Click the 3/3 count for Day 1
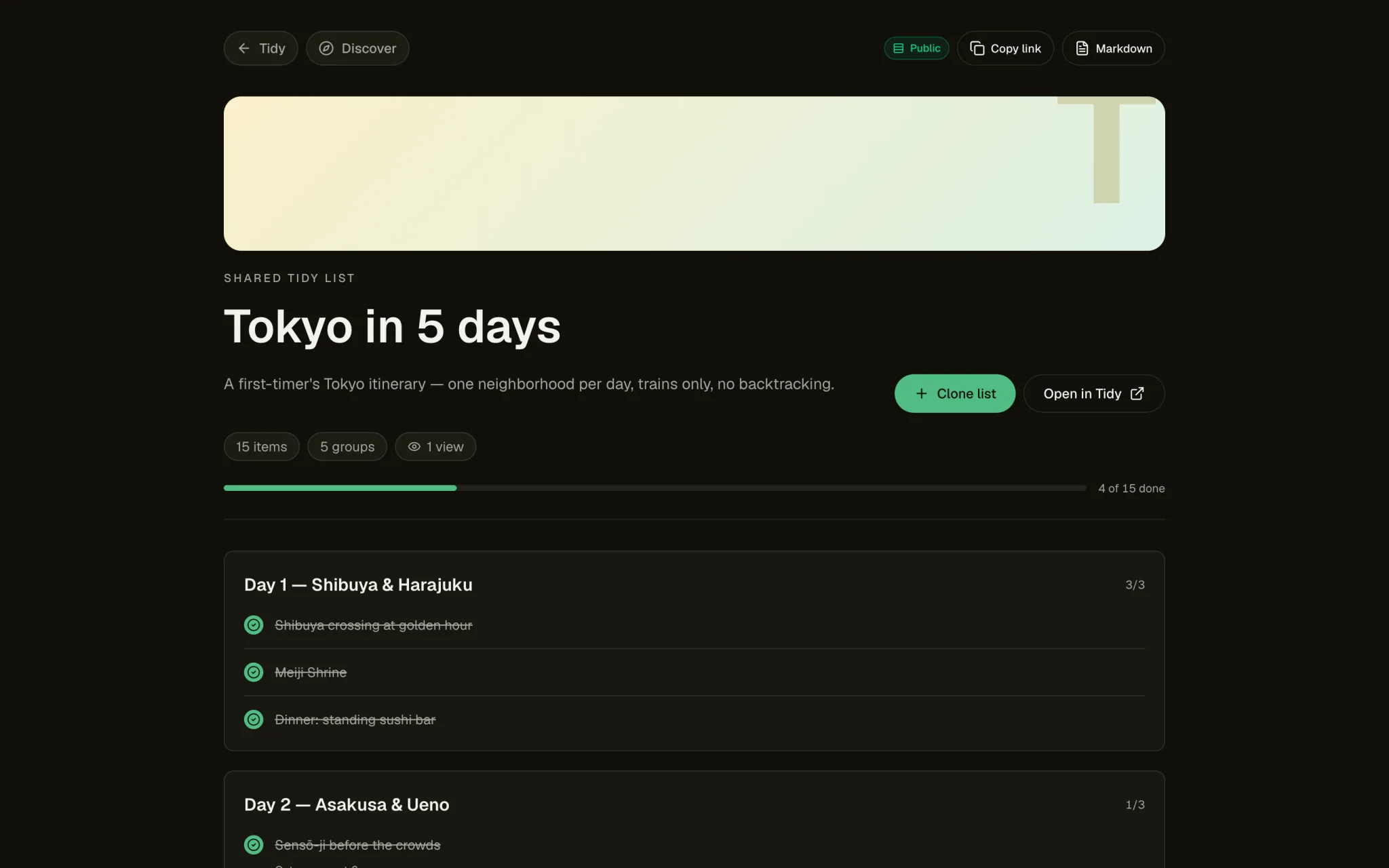 point(1135,585)
